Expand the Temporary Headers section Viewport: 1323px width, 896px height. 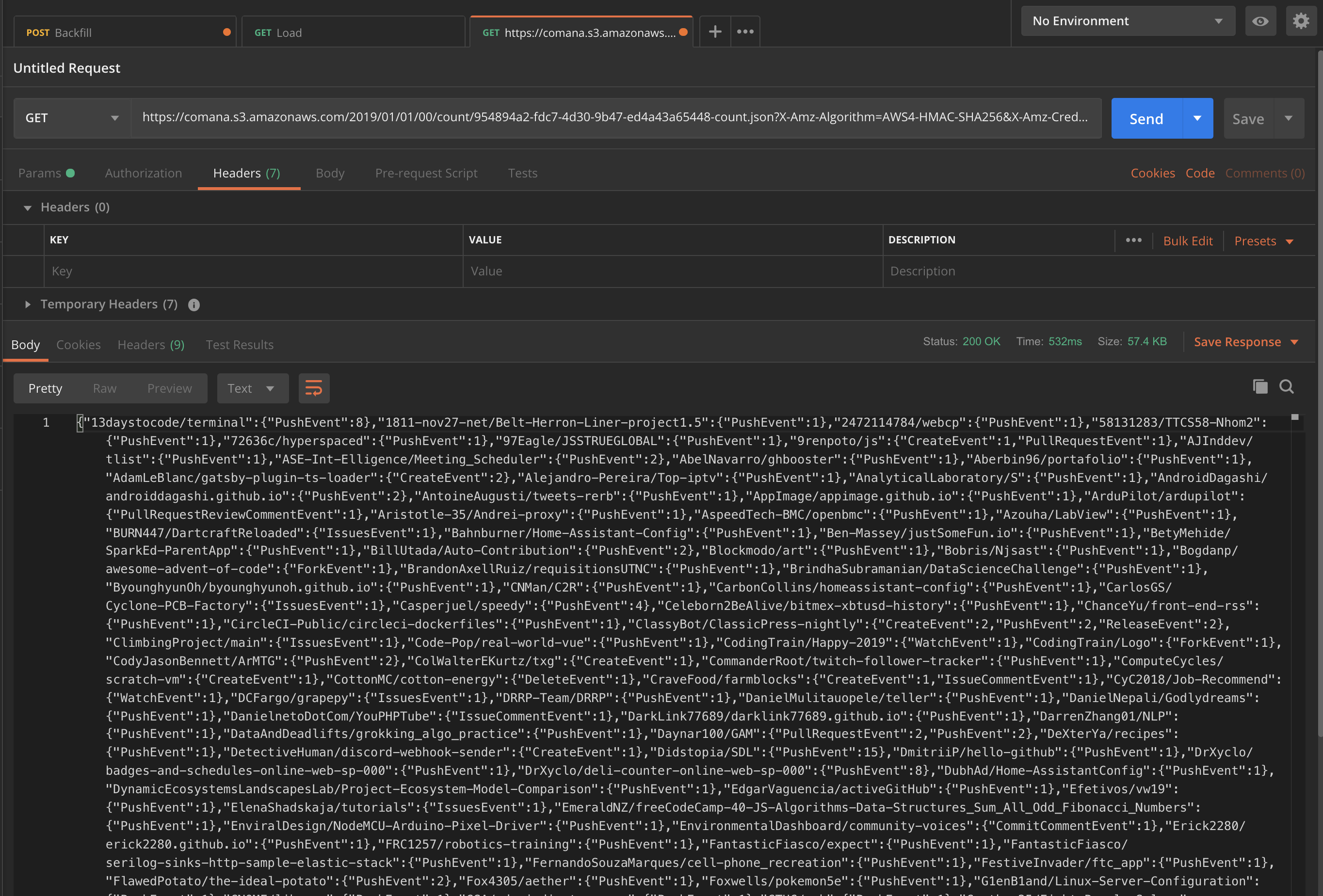27,304
